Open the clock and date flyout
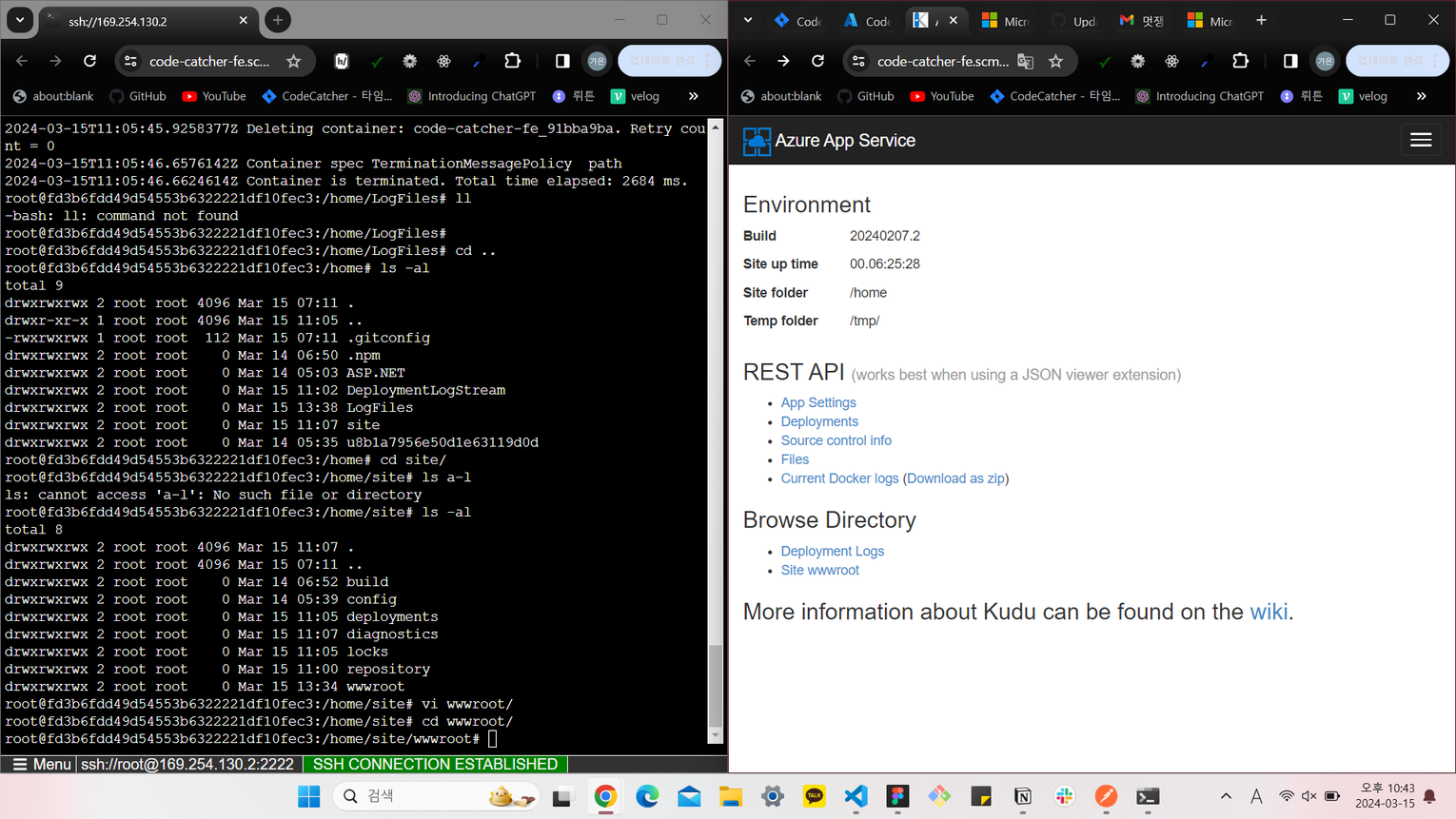The image size is (1456, 819). (x=1386, y=796)
